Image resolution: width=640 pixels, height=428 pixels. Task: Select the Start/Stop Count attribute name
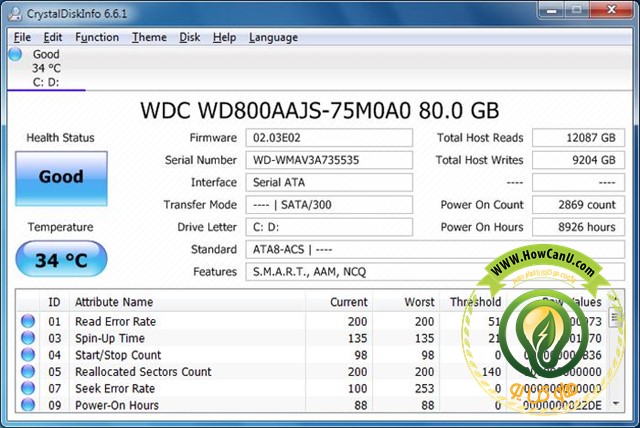118,355
